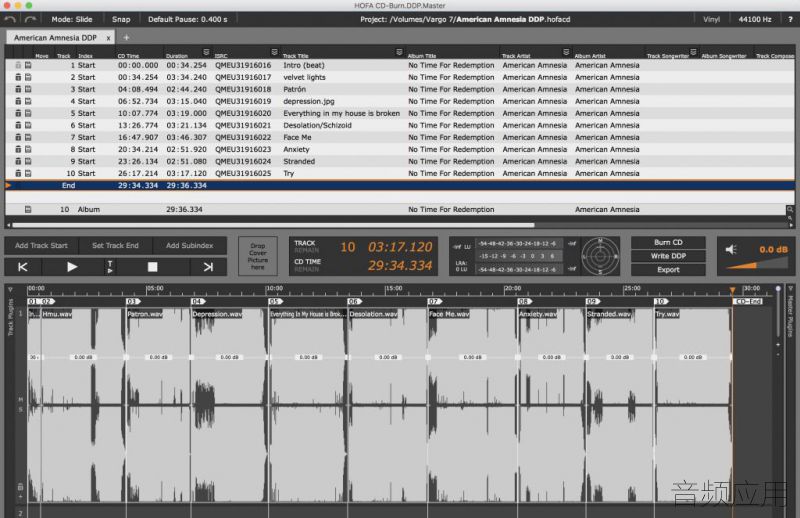Toggle lock on audio track 1
The width and height of the screenshot is (800, 518).
tap(20, 486)
